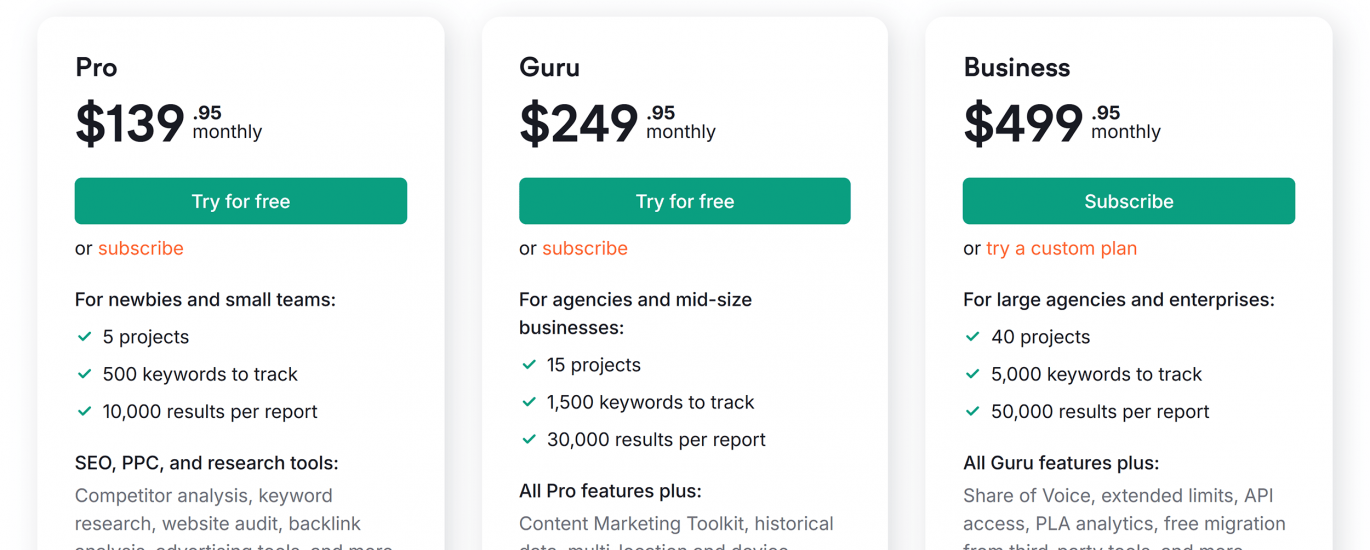Click the checkmark beside 1,500 keywords to track

[529, 402]
